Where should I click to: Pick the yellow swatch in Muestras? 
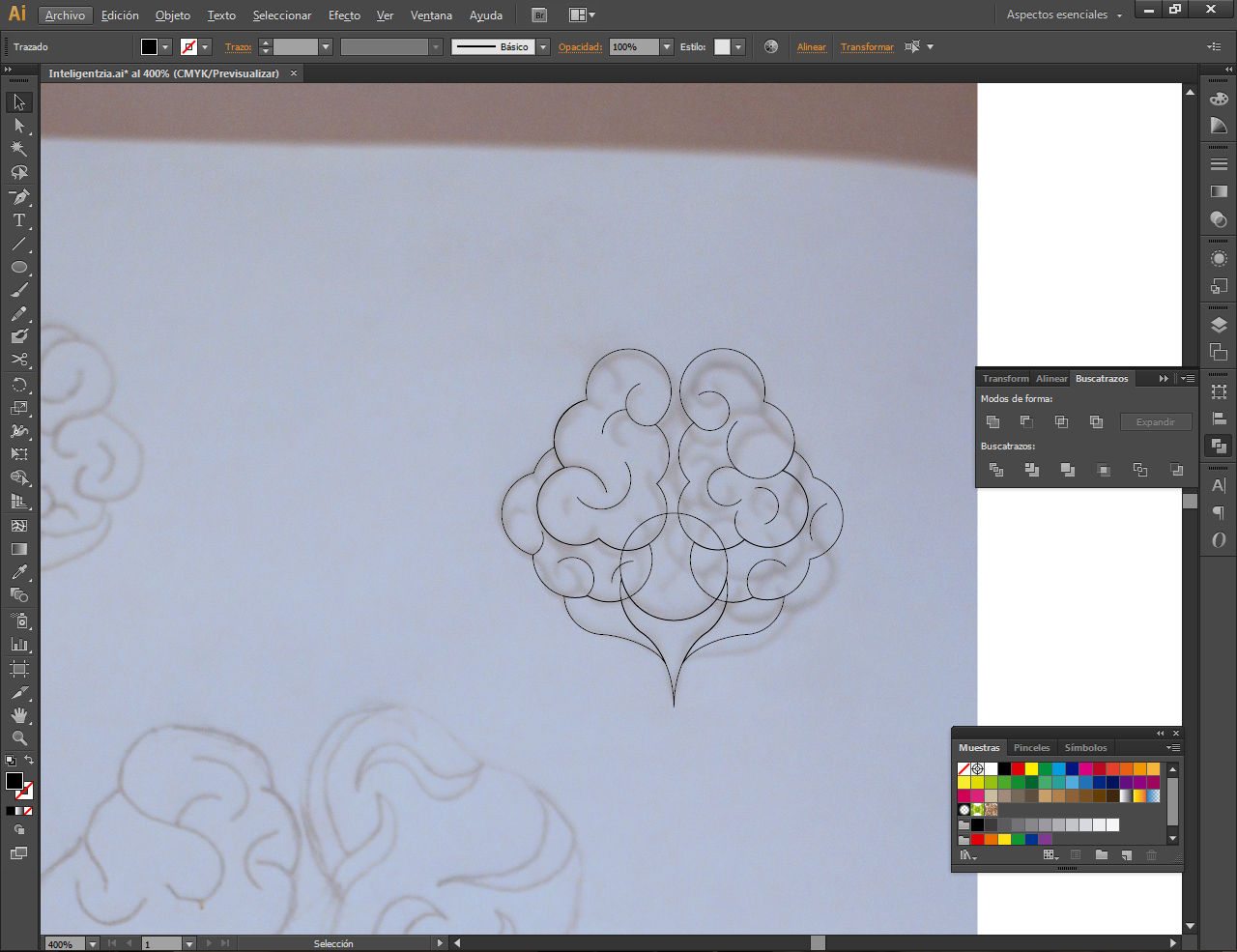[x=1031, y=769]
